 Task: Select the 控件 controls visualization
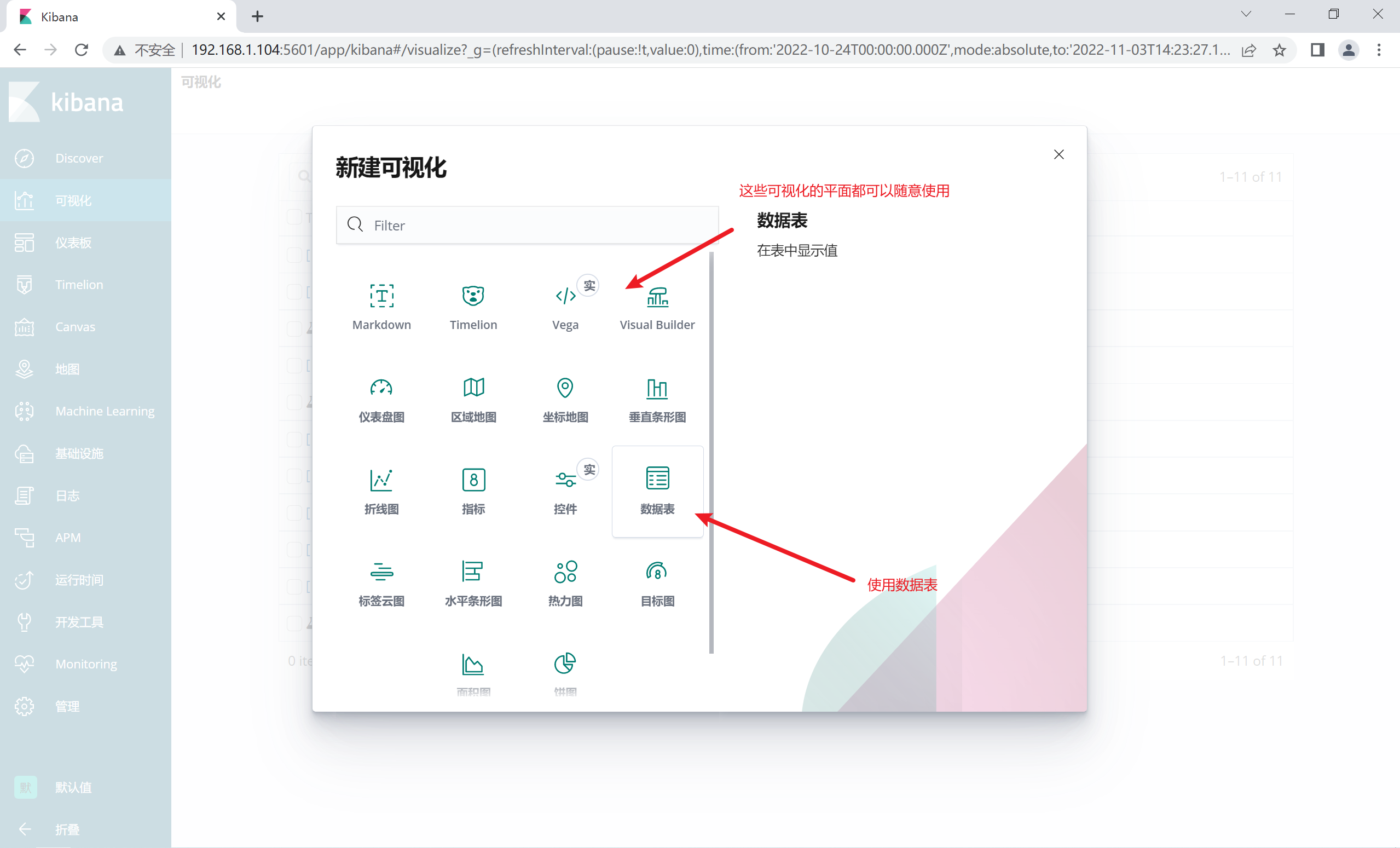tap(565, 492)
